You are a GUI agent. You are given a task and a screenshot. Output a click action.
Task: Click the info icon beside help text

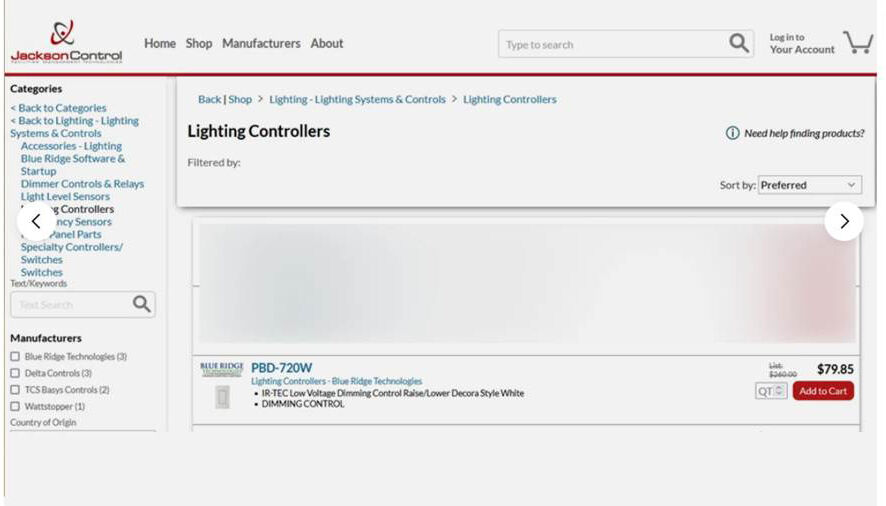pos(732,133)
